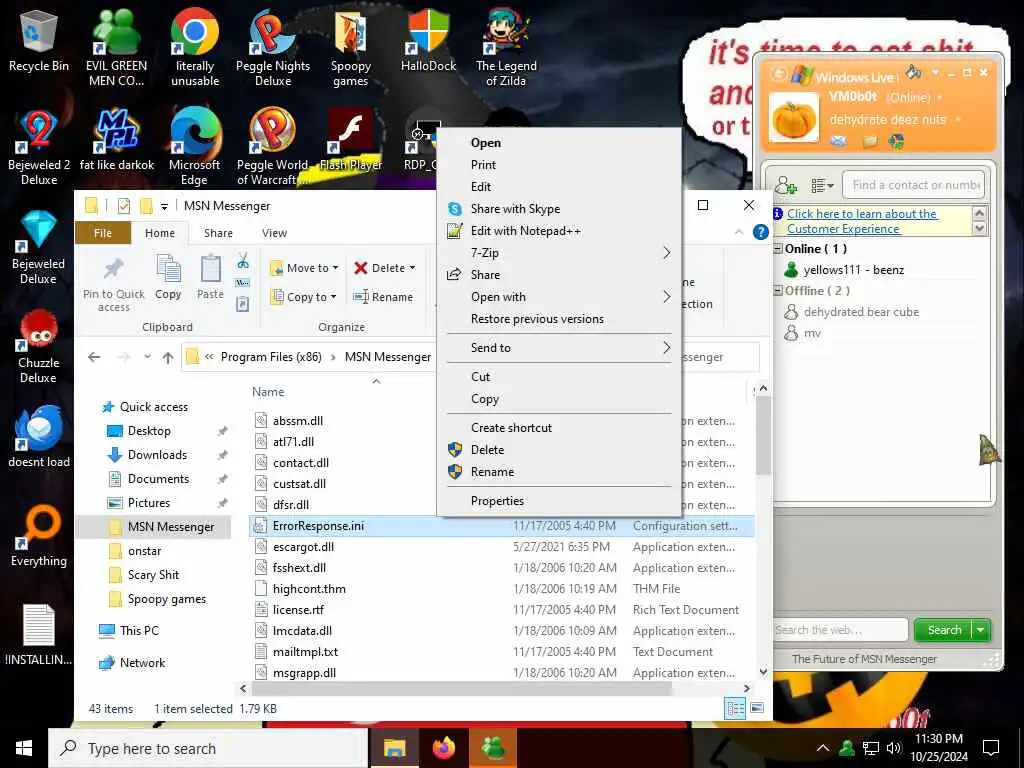Switch Explorer to details view toggle

[x=735, y=708]
